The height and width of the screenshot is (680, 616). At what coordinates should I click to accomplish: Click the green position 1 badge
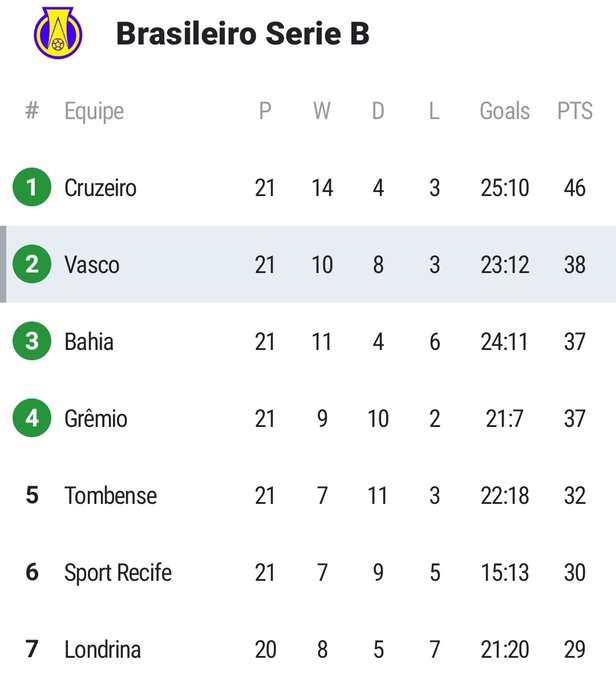(x=32, y=187)
